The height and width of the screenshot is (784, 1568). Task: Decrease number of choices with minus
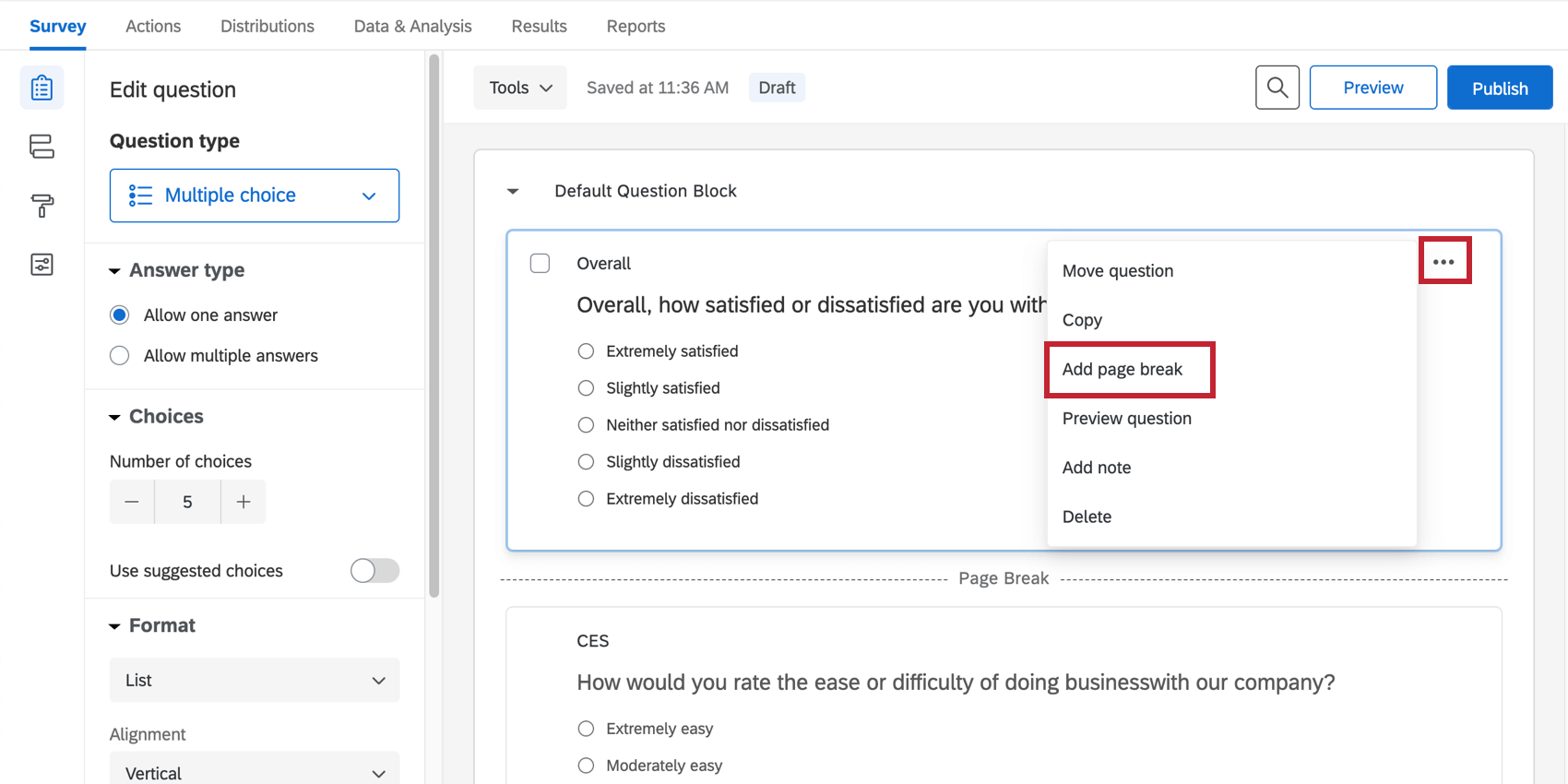pyautogui.click(x=132, y=502)
